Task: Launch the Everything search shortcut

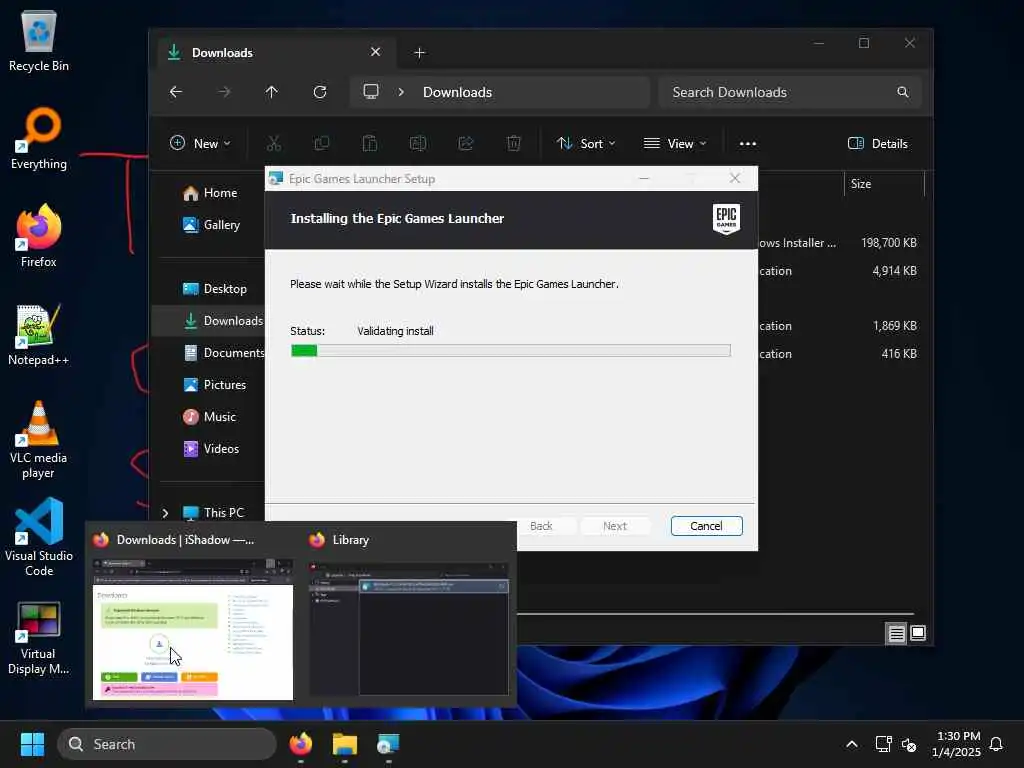Action: (x=39, y=138)
